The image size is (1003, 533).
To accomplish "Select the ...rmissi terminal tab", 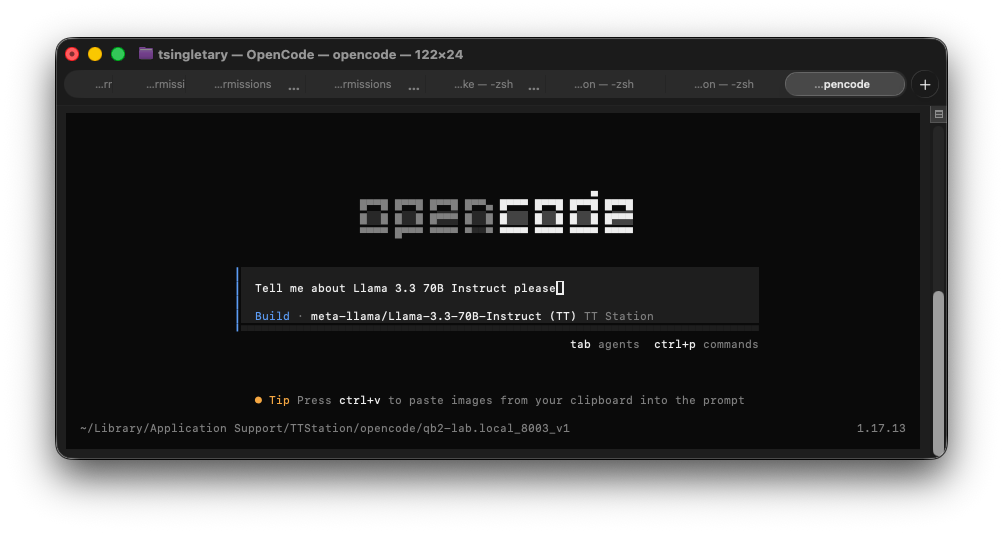I will 165,84.
